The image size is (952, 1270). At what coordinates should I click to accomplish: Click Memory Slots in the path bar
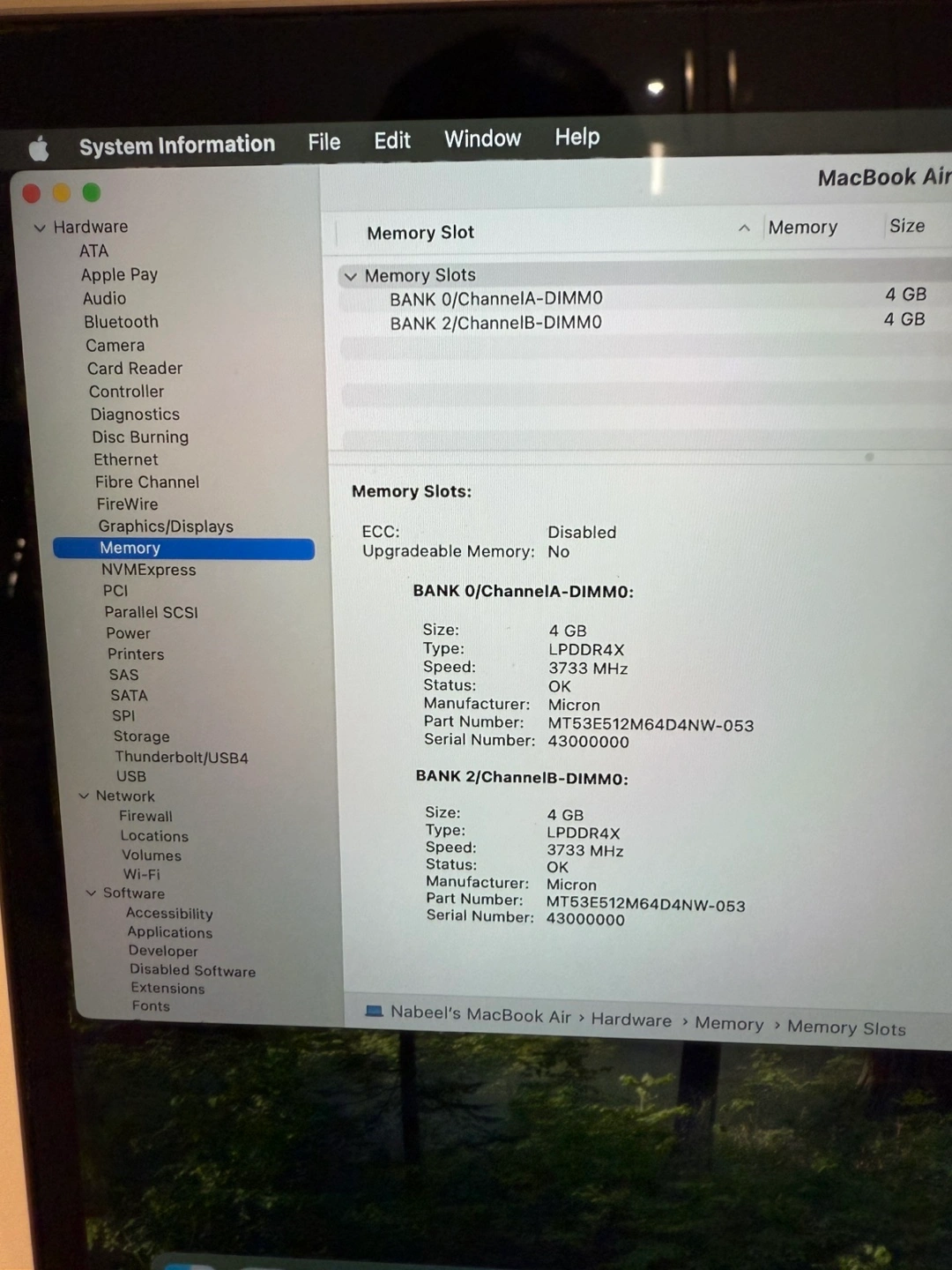(846, 1028)
